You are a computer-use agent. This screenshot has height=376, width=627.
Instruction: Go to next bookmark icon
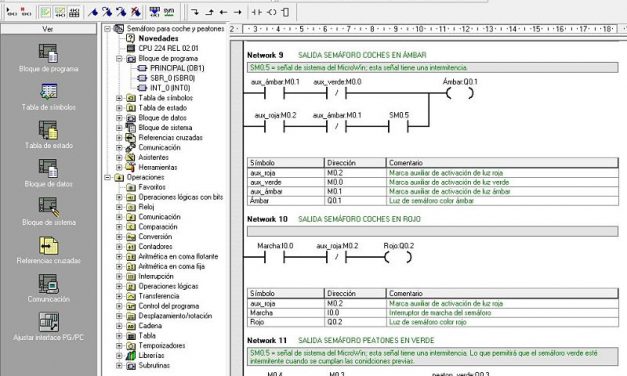(x=107, y=12)
